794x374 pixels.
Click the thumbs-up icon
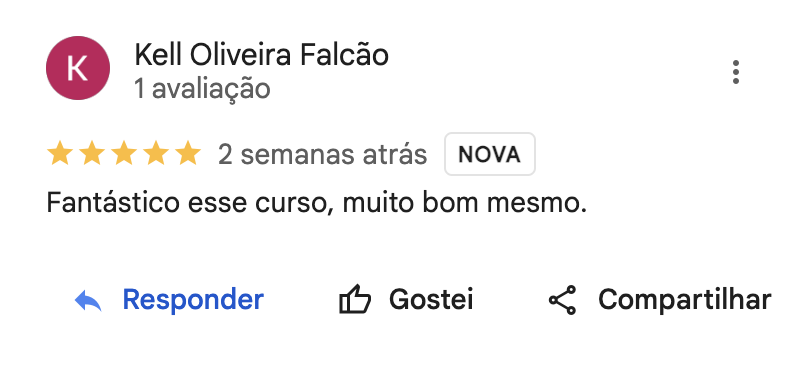[354, 300]
